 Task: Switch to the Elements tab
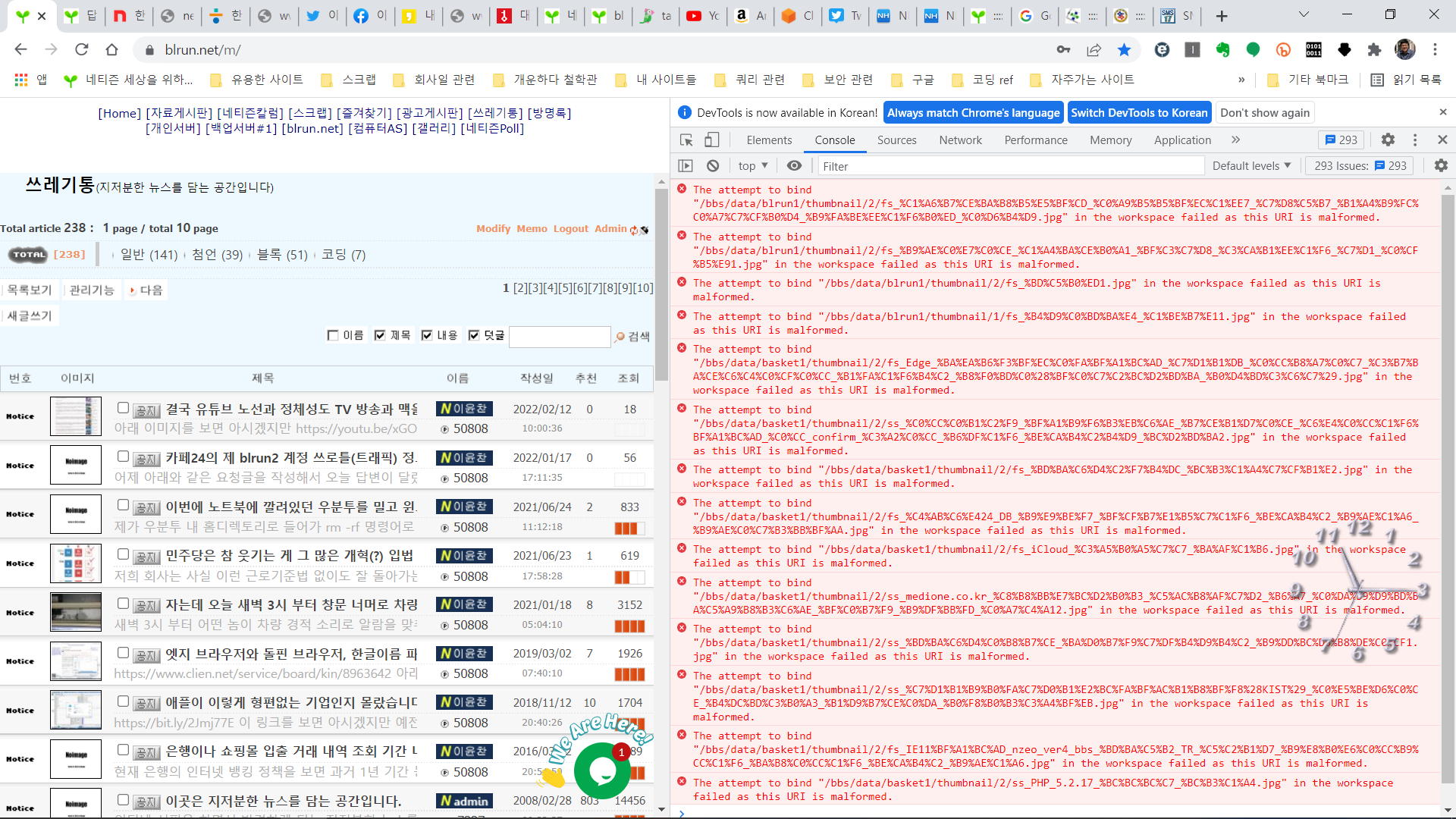click(769, 140)
